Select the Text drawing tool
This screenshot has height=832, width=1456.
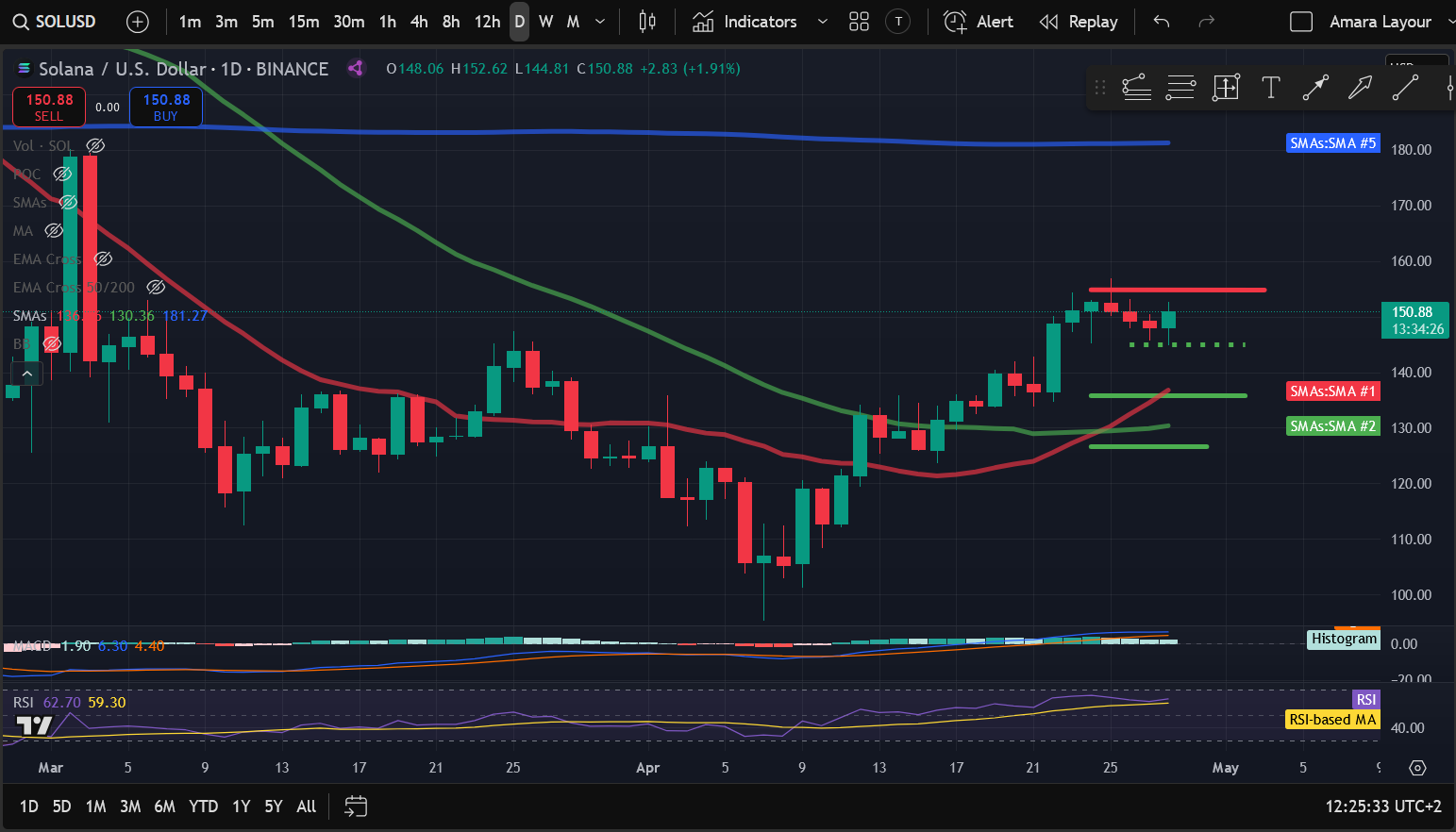point(1270,88)
